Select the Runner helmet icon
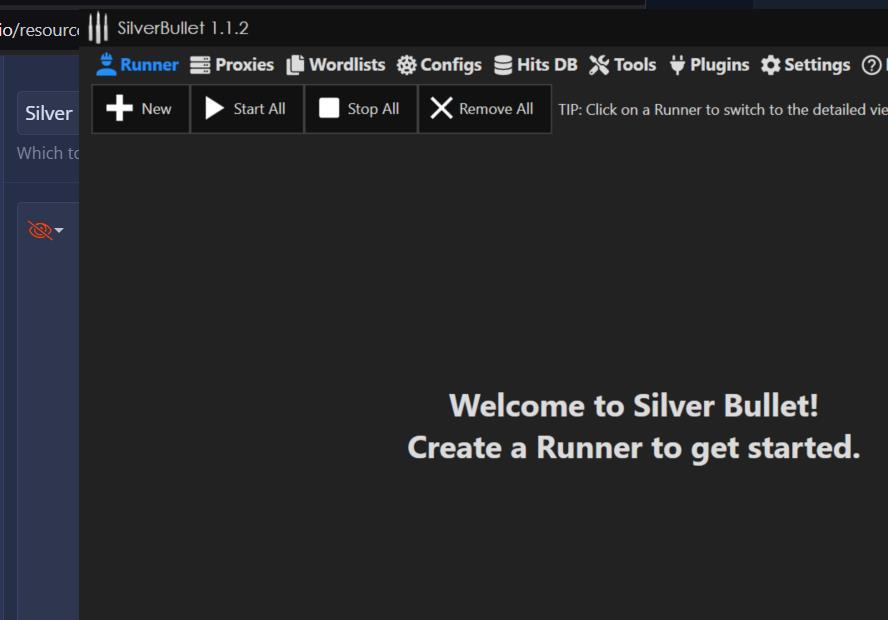The image size is (888, 620). coord(106,64)
